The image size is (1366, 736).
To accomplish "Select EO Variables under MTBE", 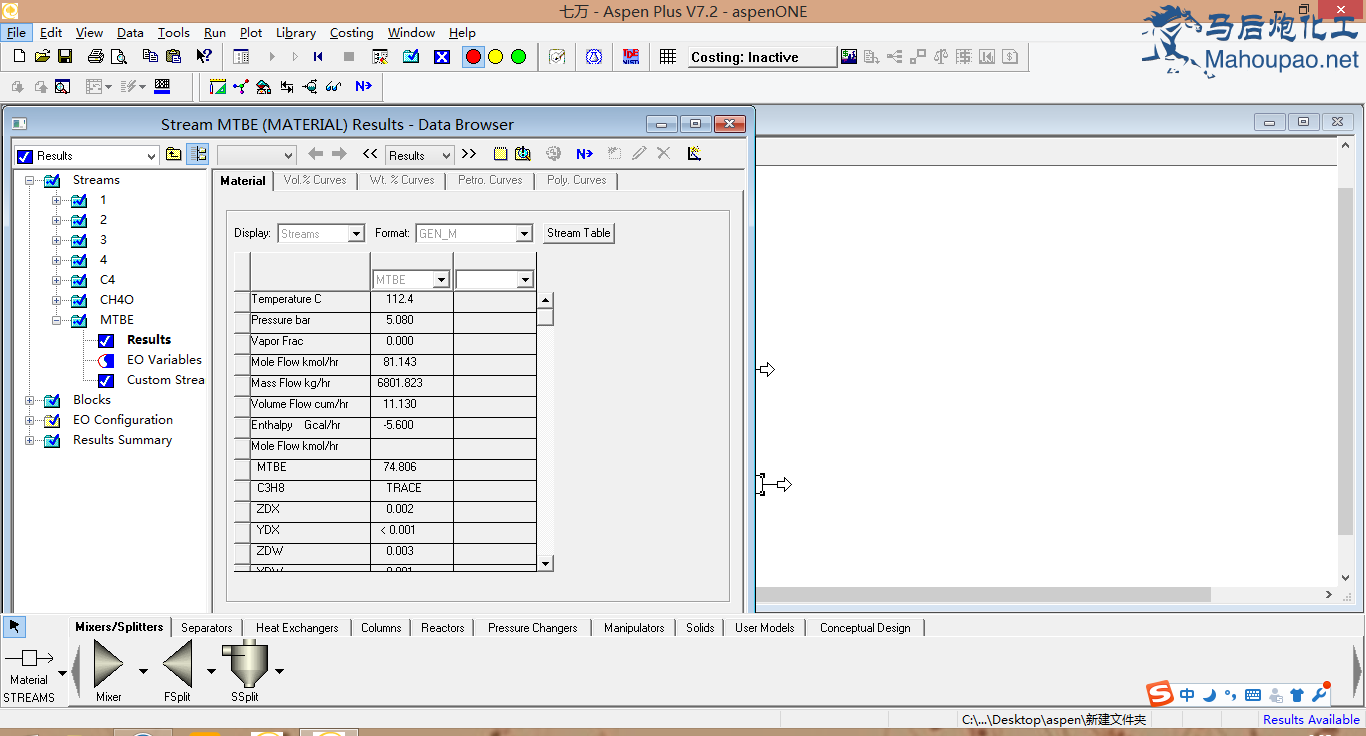I will tap(164, 360).
